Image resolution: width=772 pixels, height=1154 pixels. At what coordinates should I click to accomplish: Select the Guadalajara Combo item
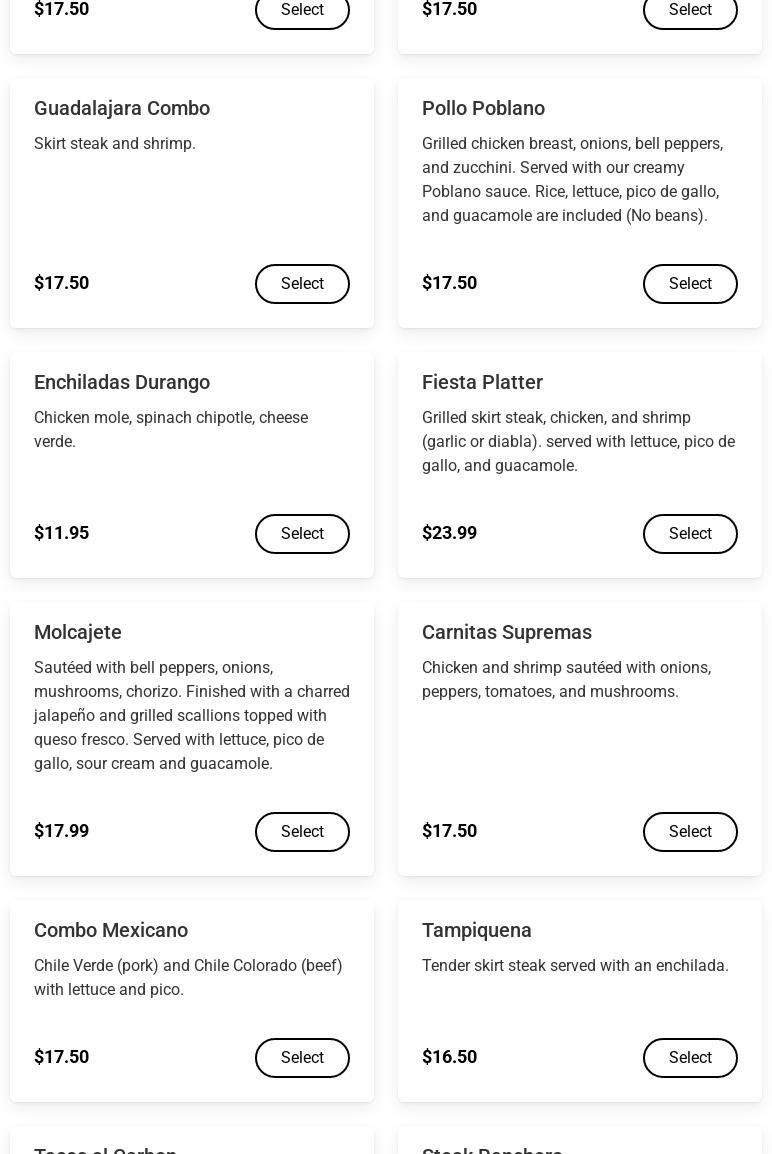pos(302,283)
